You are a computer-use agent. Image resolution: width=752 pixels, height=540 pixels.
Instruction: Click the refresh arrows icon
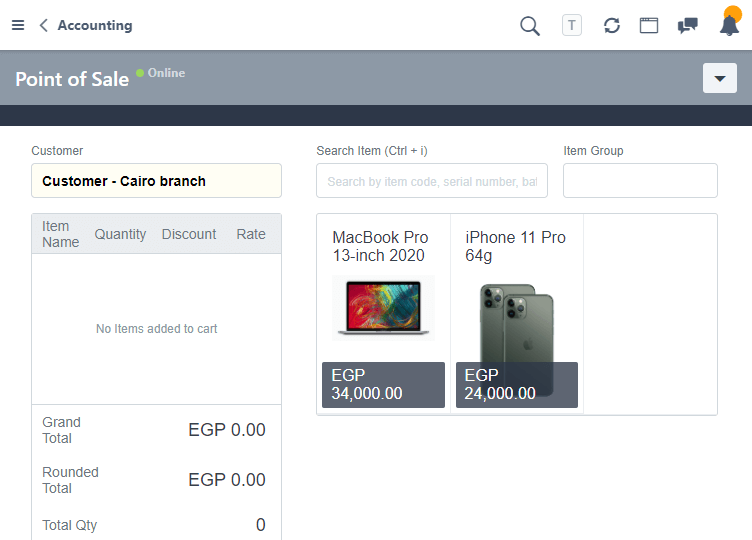[612, 25]
